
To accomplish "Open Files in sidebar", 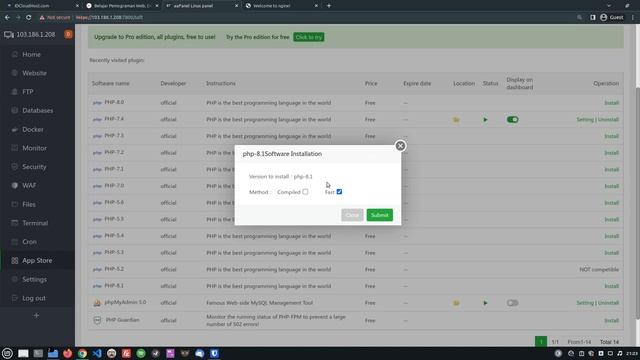I will click(29, 204).
